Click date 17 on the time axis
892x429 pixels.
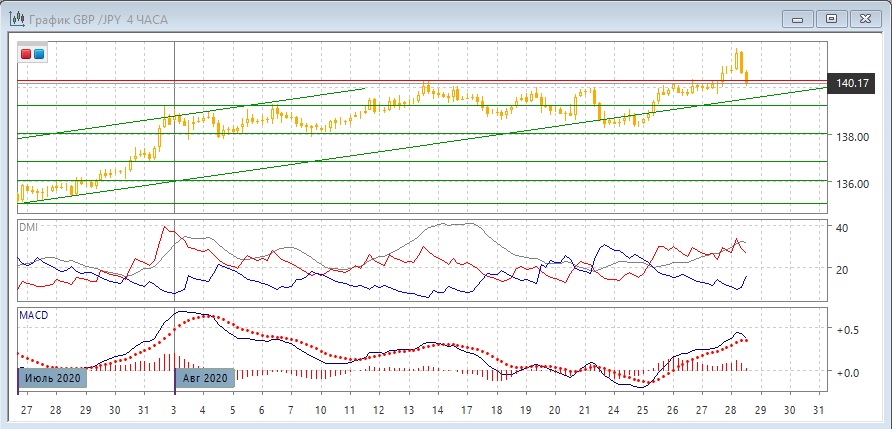[x=466, y=411]
